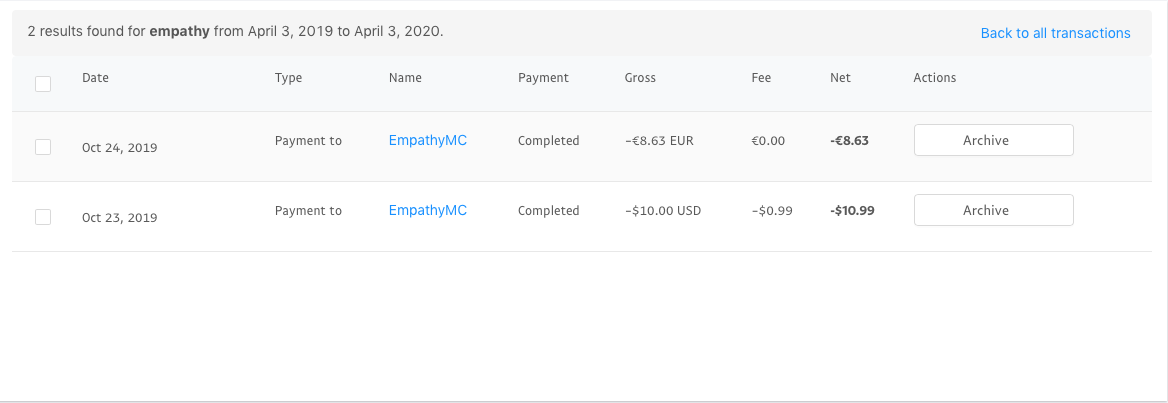Check the Oct 24, 2019 transaction checkbox

pos(43,147)
